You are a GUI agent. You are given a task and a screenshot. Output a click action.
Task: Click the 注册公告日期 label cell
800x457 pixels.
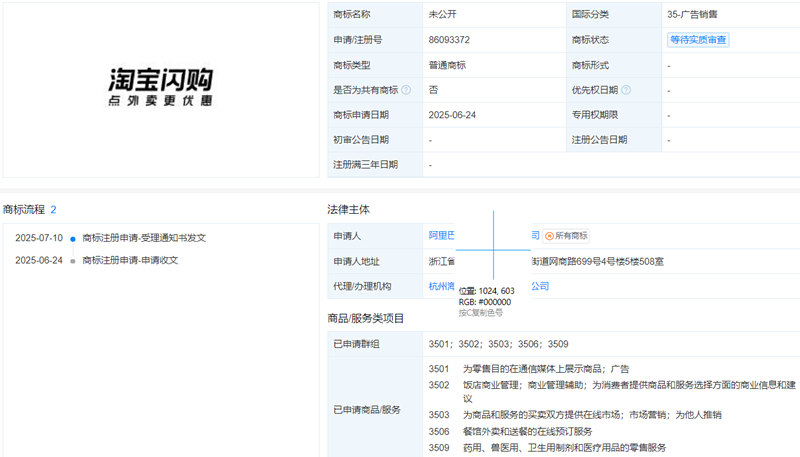point(614,140)
